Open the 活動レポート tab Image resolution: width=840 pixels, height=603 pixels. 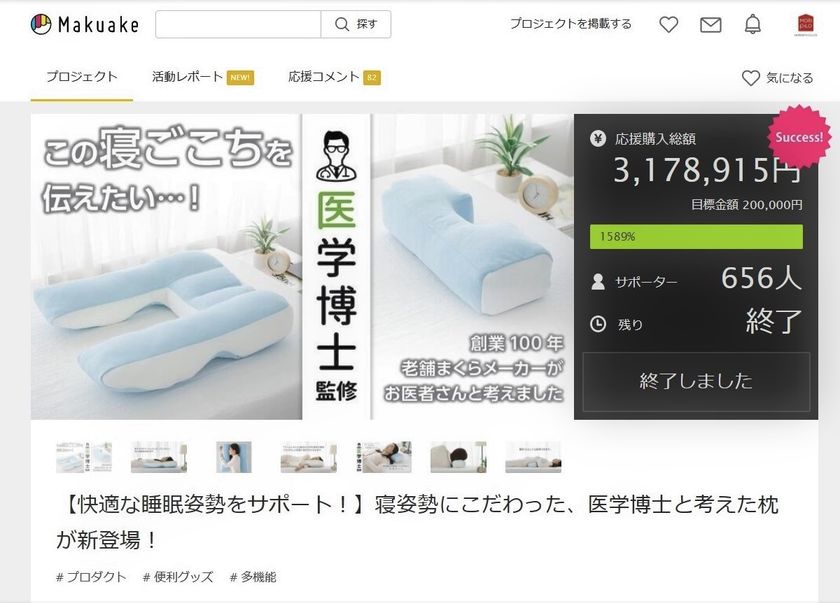point(202,77)
